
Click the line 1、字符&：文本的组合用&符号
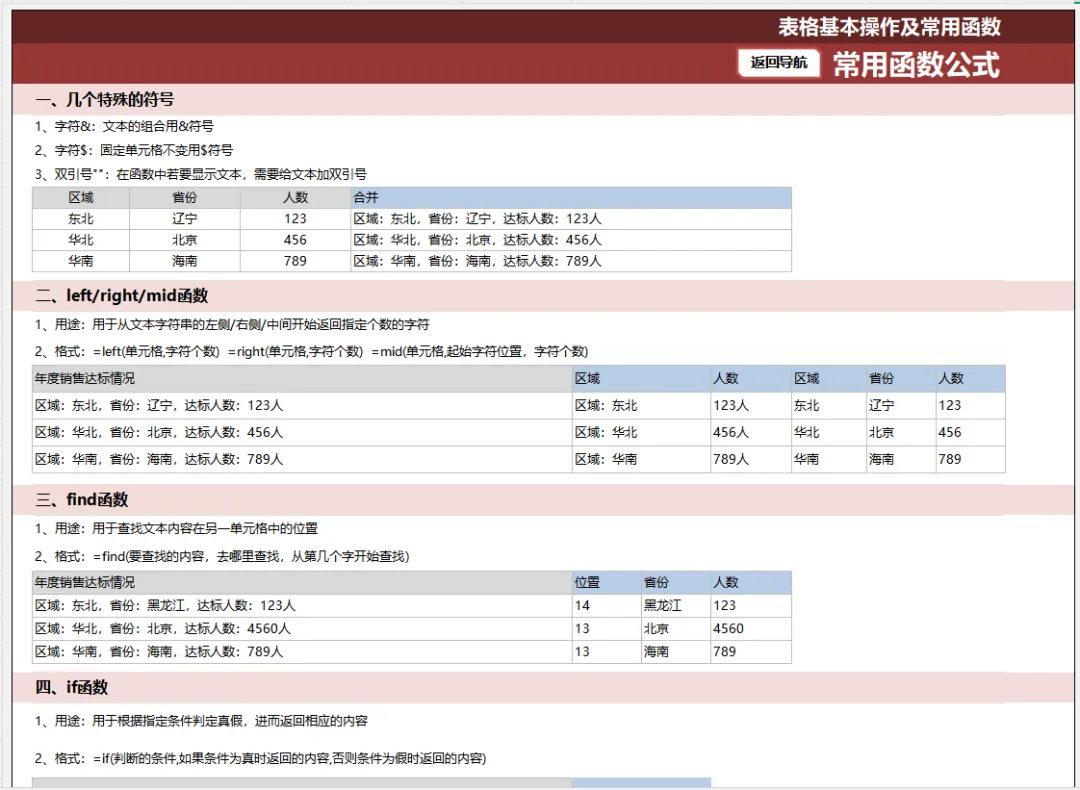pos(124,126)
